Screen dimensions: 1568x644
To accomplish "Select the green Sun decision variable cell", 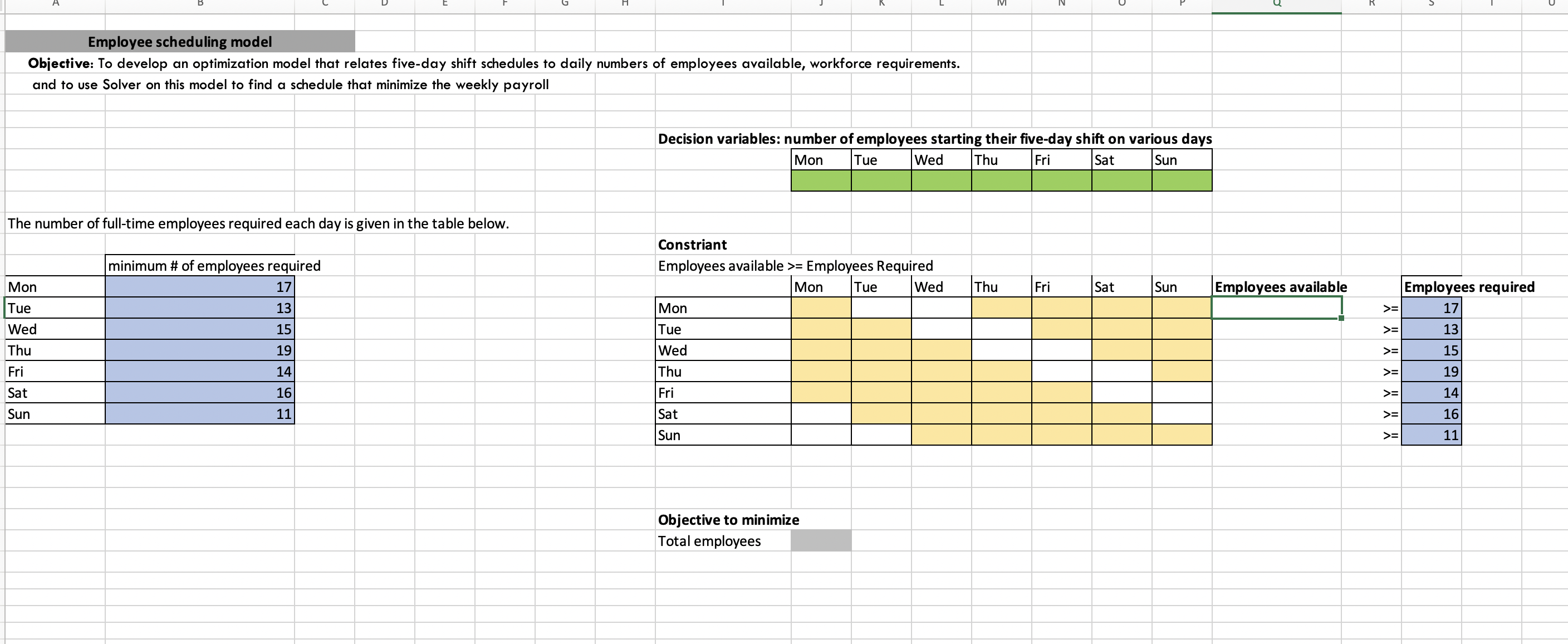I will pyautogui.click(x=1182, y=181).
